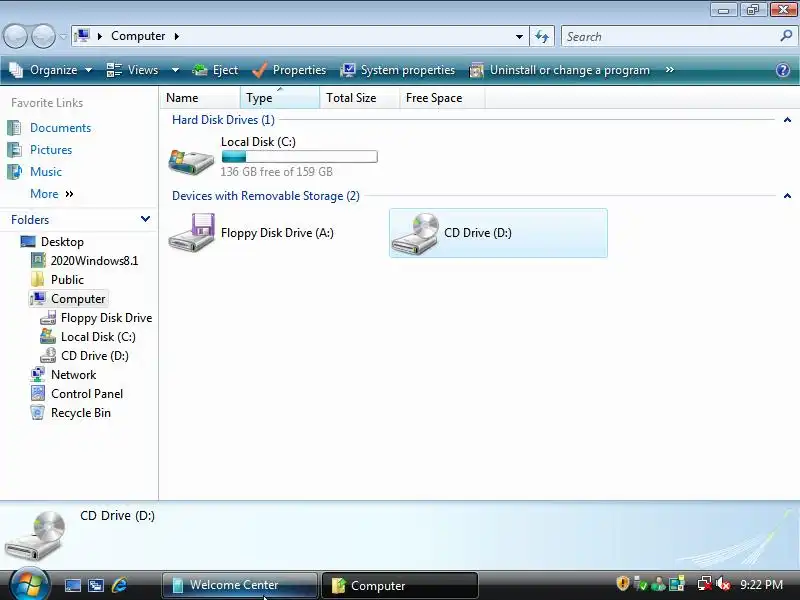Screen dimensions: 800x600
Task: Open the Views dropdown arrow
Action: tap(175, 70)
